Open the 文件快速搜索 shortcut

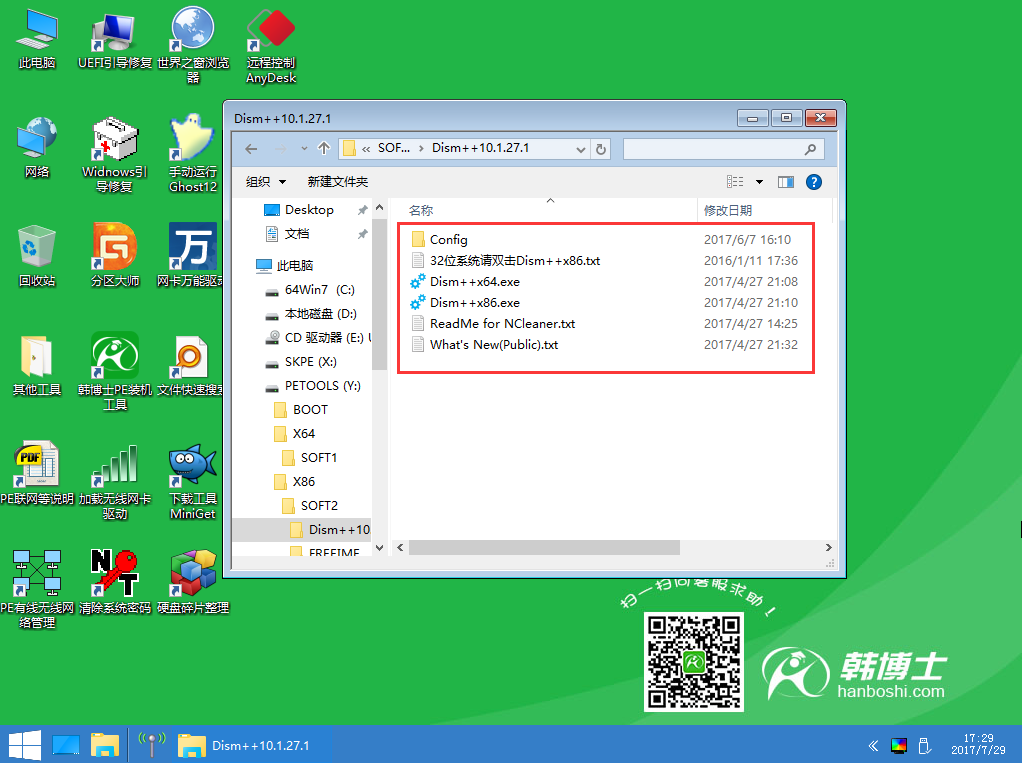(190, 366)
